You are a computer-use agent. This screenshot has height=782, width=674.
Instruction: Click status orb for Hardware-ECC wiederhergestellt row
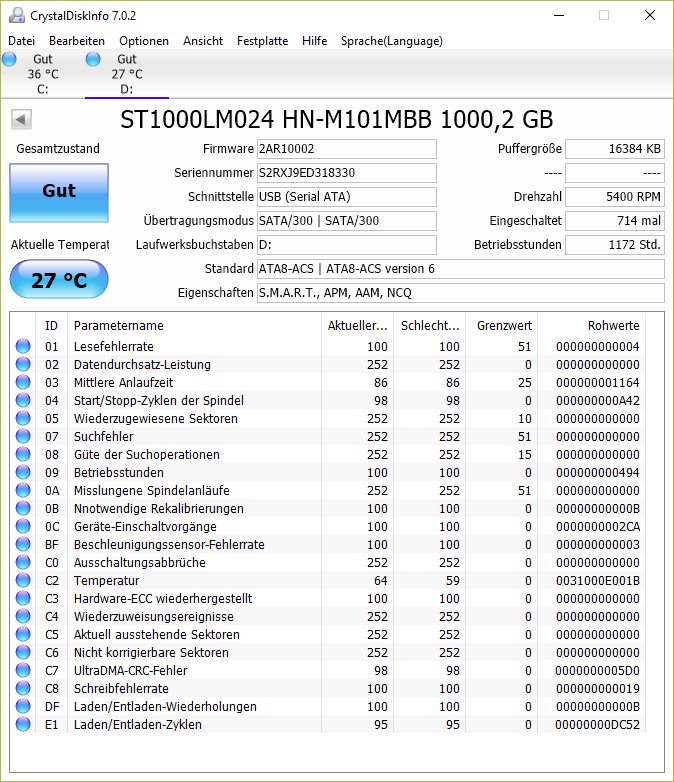point(23,598)
